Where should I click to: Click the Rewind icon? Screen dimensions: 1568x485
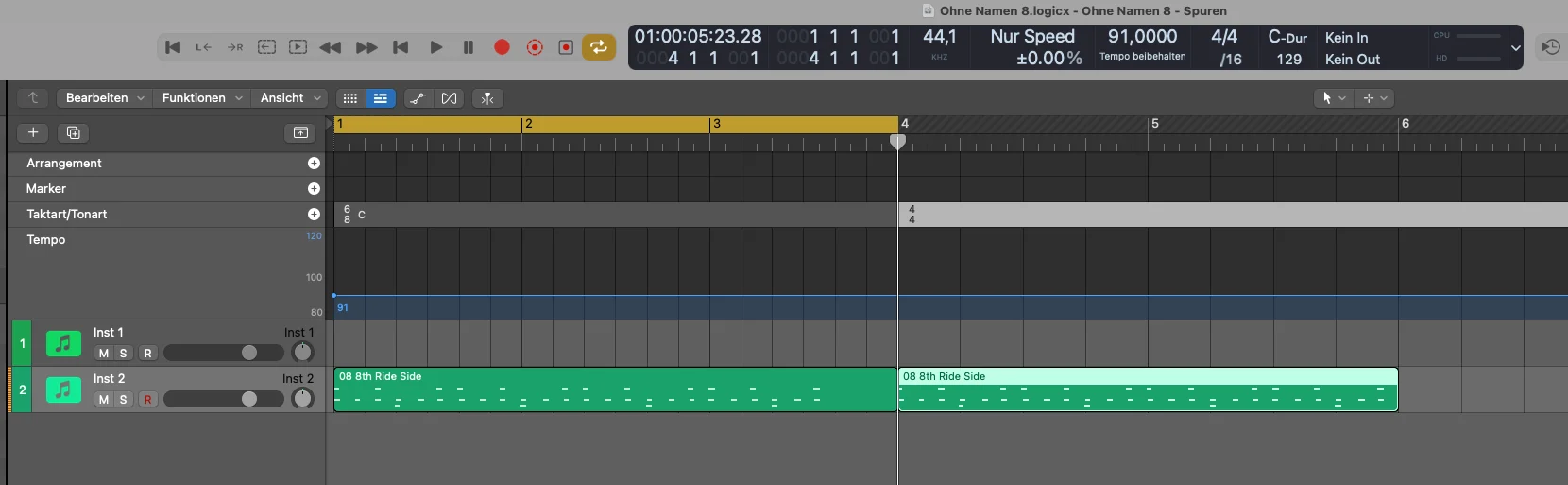click(330, 47)
